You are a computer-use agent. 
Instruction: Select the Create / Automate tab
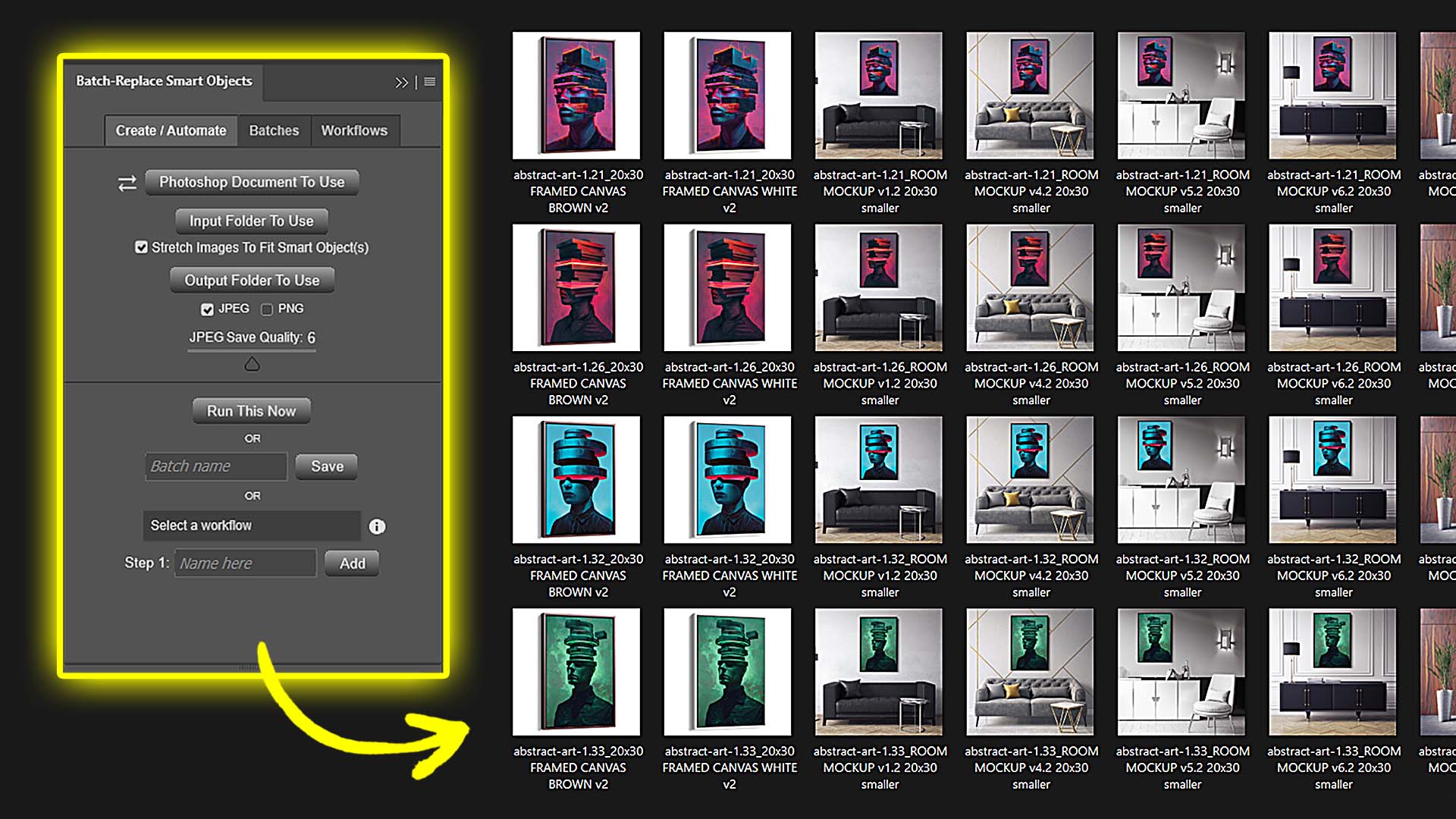pyautogui.click(x=171, y=130)
